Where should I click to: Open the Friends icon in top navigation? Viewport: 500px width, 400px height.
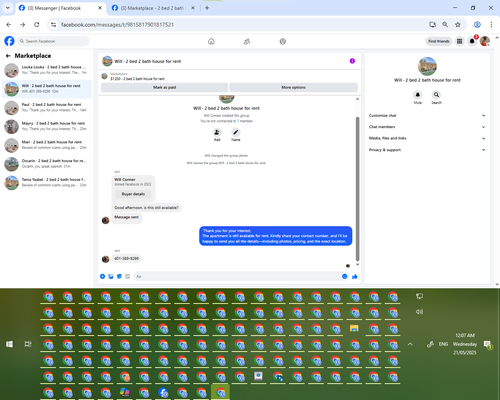[x=247, y=41]
